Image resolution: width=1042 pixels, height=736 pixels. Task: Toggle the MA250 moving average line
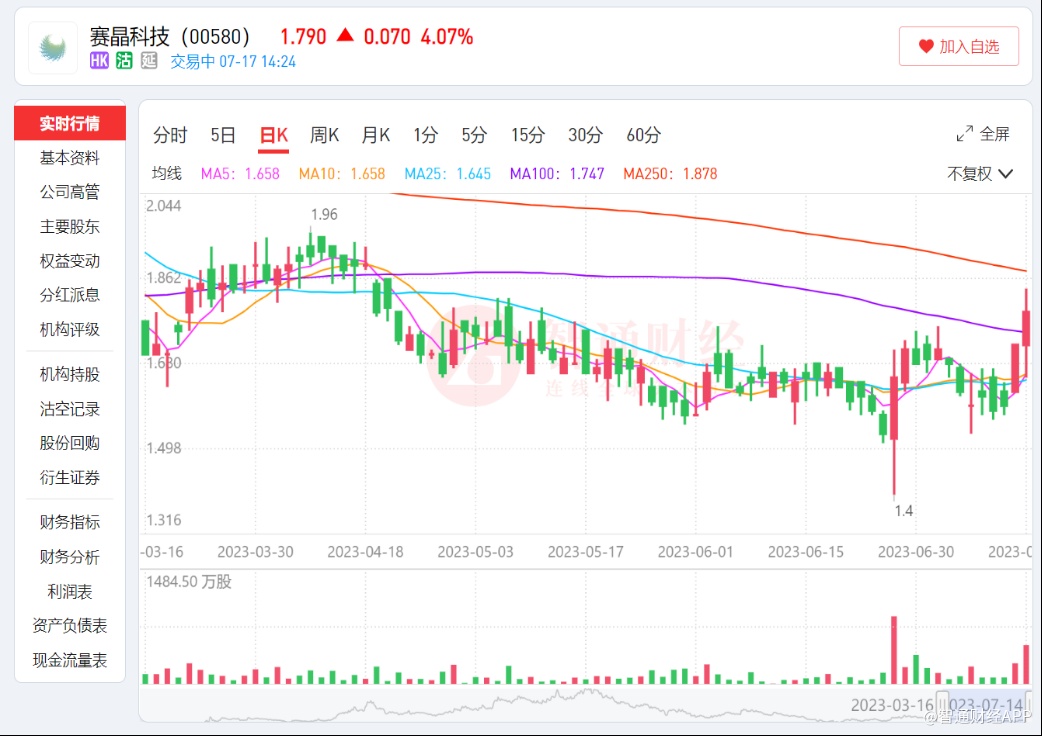[x=670, y=173]
